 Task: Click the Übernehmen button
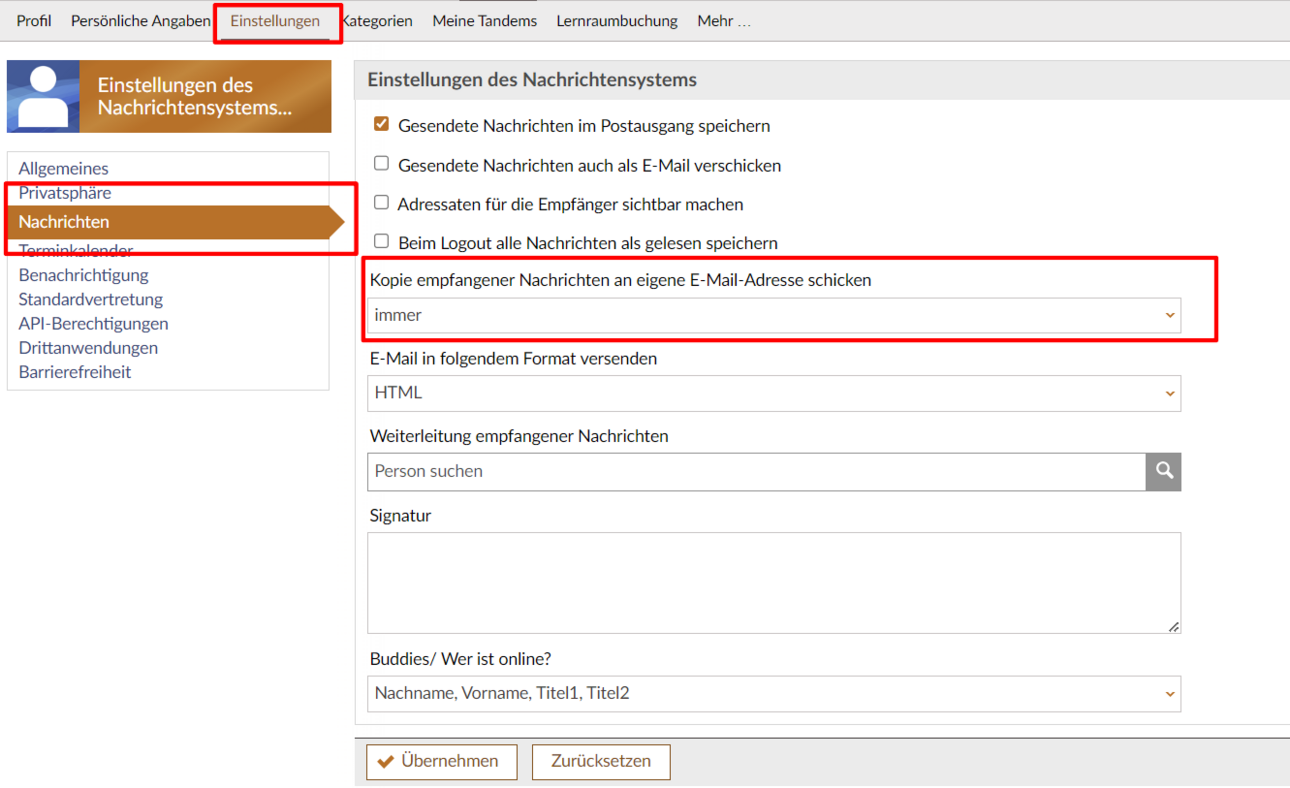pos(441,761)
